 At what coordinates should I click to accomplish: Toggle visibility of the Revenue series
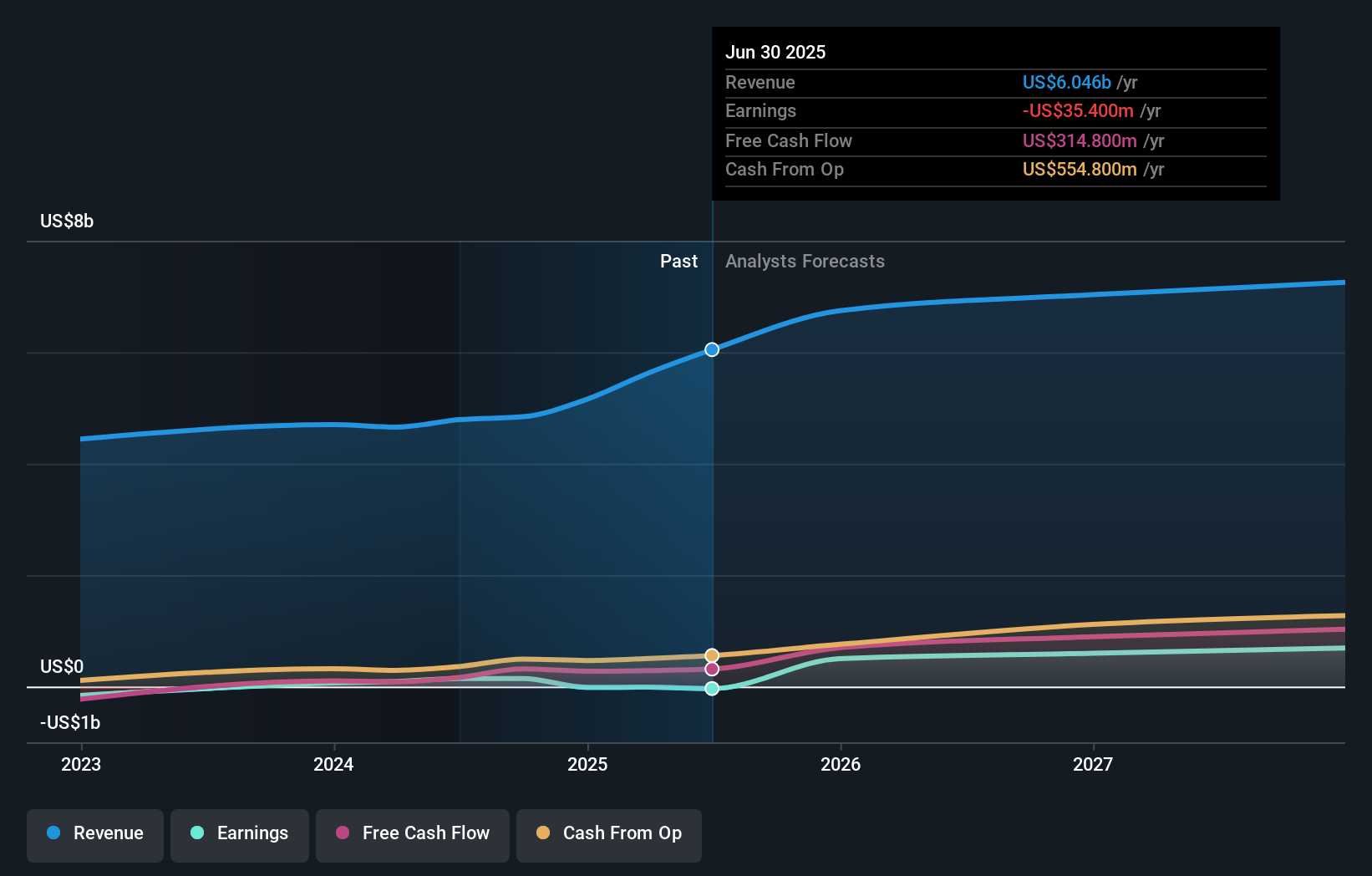pos(94,835)
